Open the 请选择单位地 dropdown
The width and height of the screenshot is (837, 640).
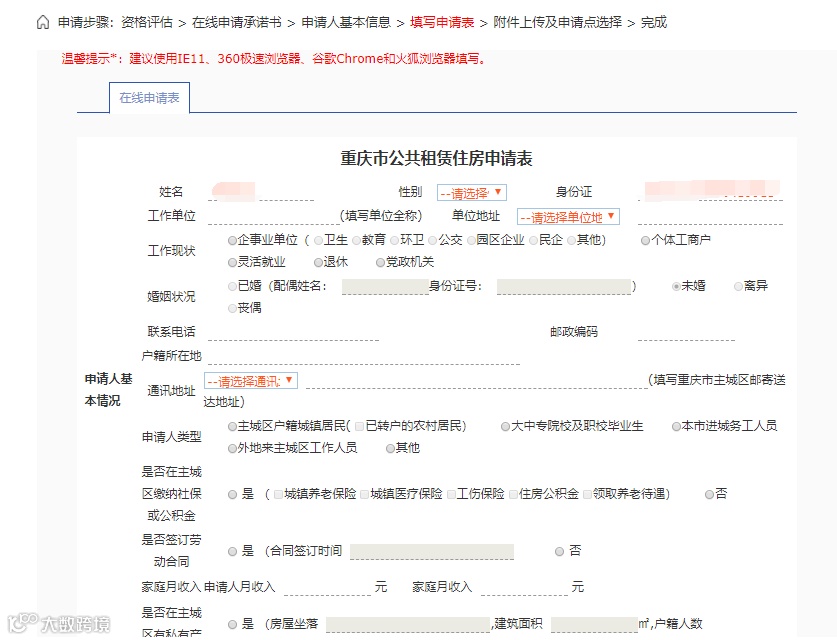[x=568, y=217]
